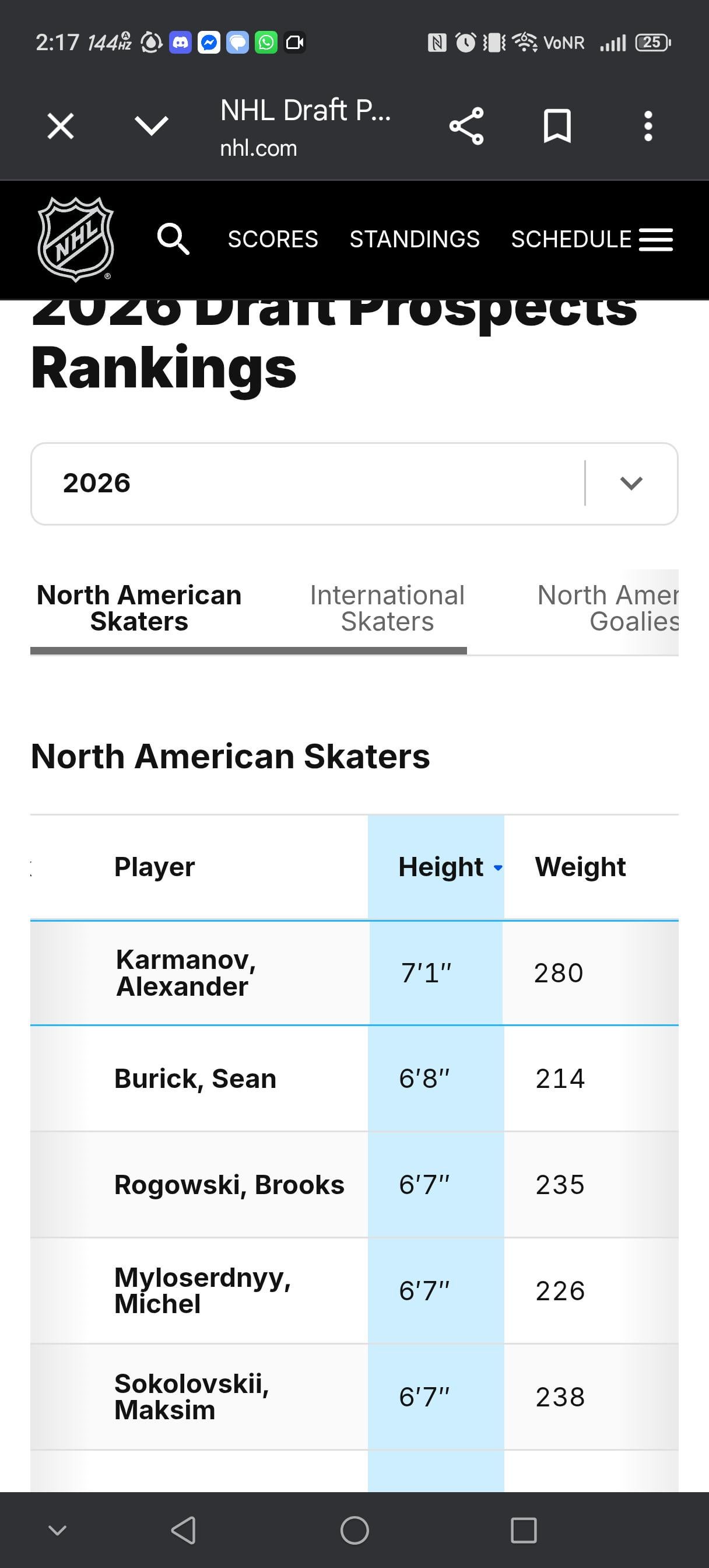The width and height of the screenshot is (709, 1568).
Task: Switch to International Skaters tab
Action: click(x=387, y=608)
